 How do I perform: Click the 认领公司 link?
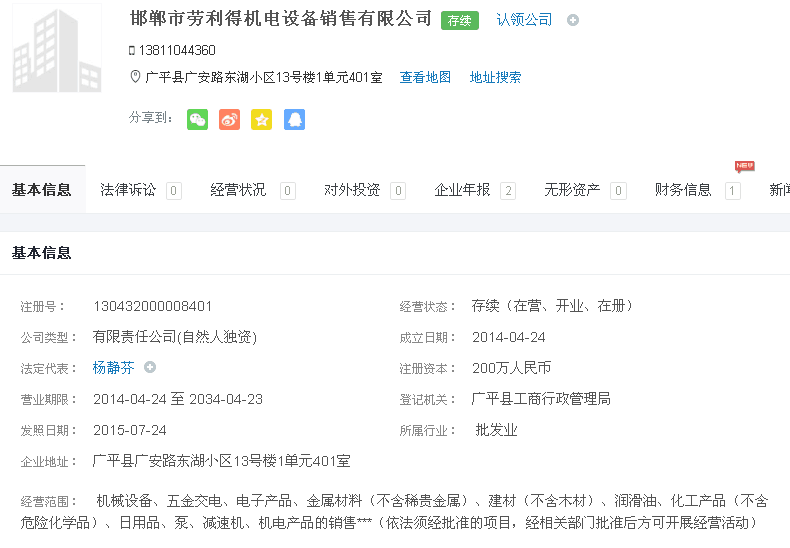point(524,20)
